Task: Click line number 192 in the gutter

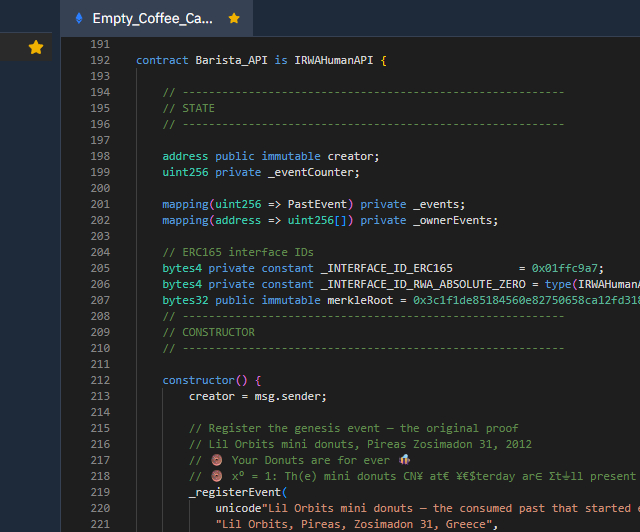Action: (100, 60)
